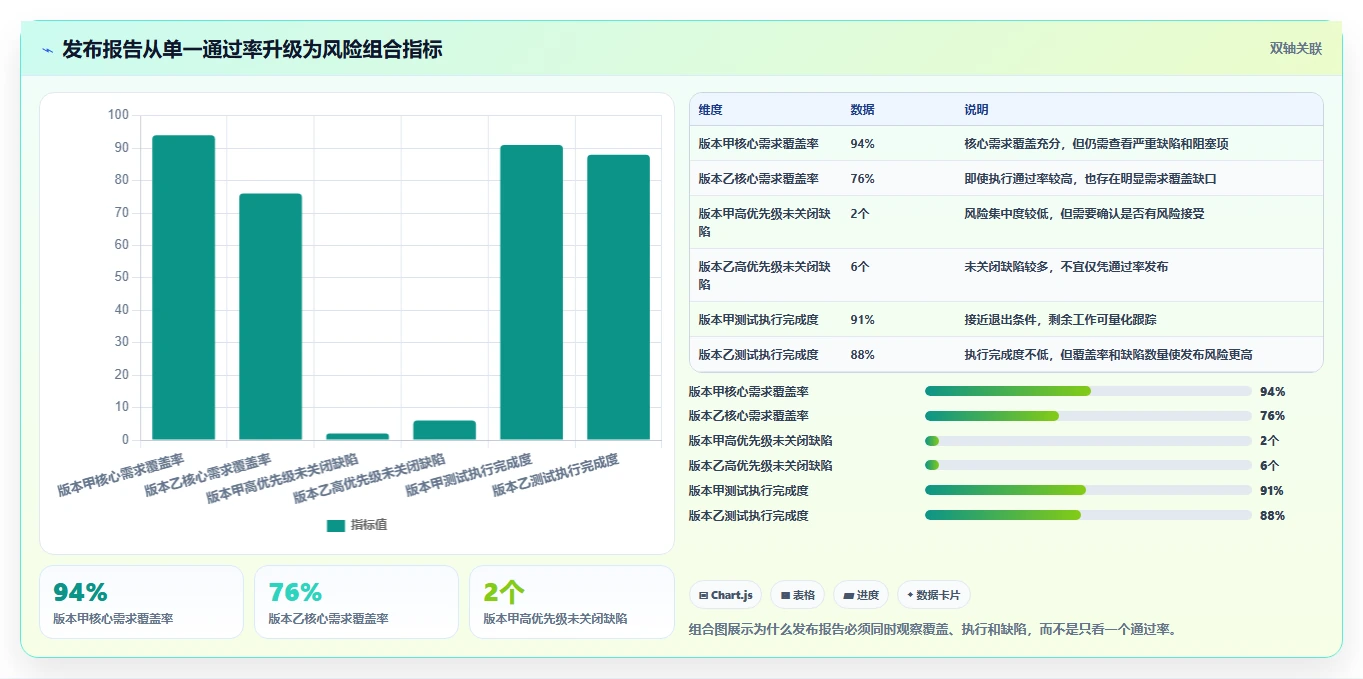Click the icon inside the 表格 tag

pos(785,595)
